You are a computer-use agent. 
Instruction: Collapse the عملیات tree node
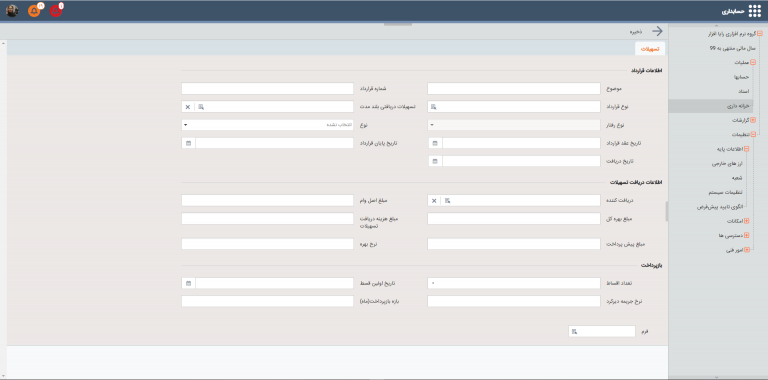753,63
